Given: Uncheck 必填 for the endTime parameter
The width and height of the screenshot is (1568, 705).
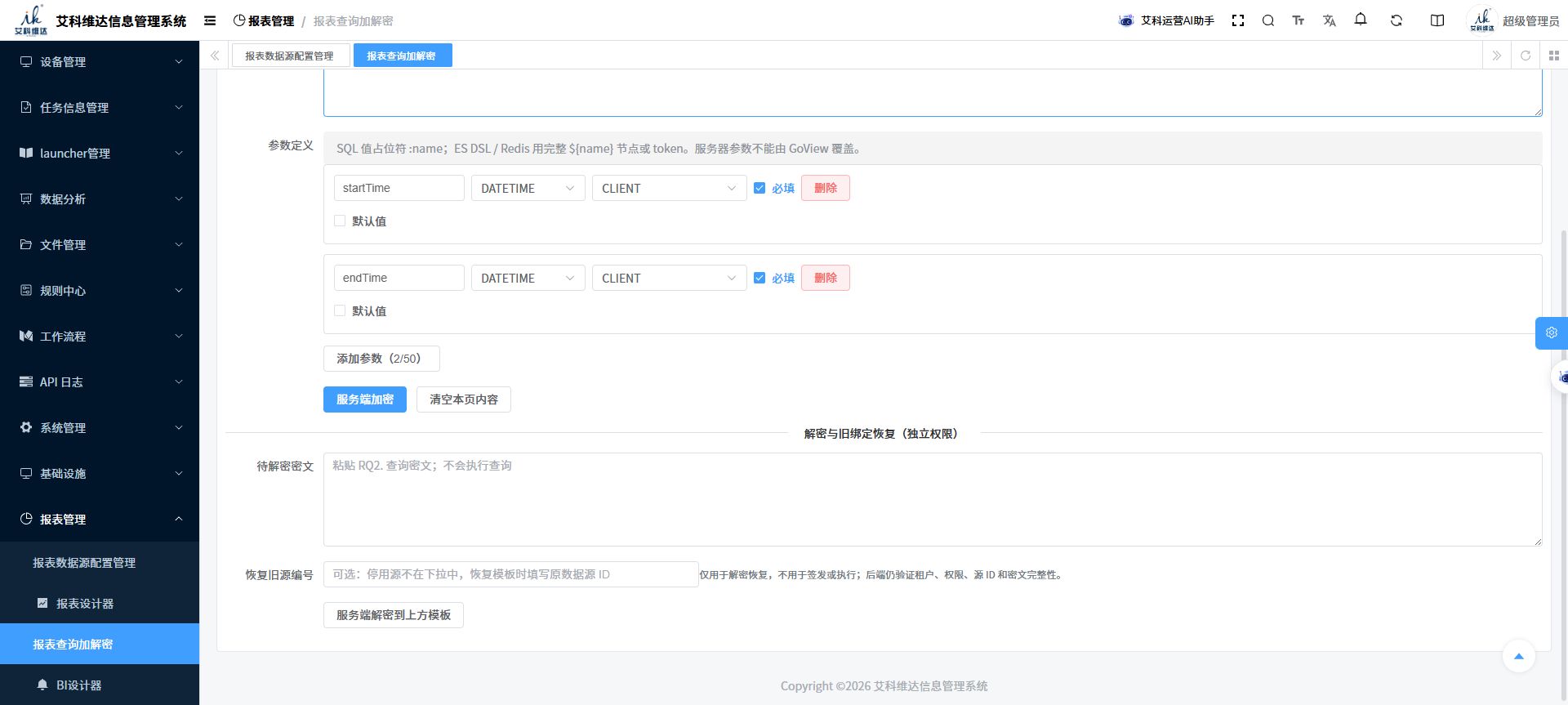Looking at the screenshot, I should tap(759, 278).
